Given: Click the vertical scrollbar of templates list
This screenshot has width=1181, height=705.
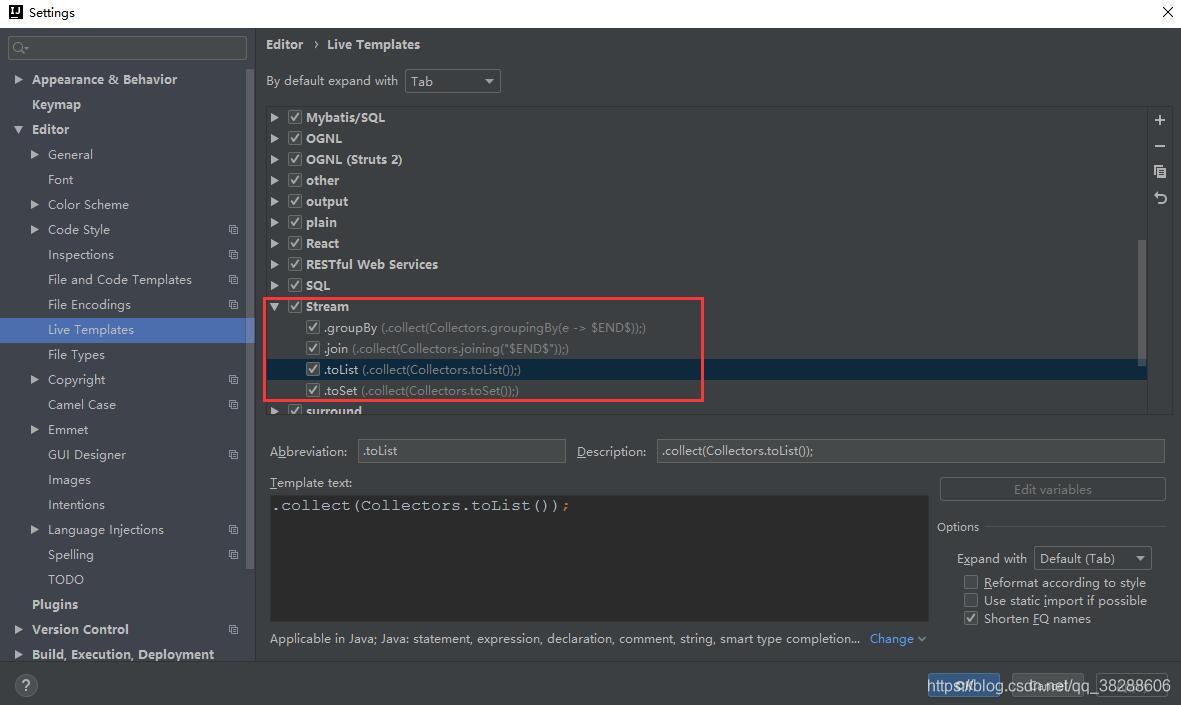Looking at the screenshot, I should tap(1142, 303).
